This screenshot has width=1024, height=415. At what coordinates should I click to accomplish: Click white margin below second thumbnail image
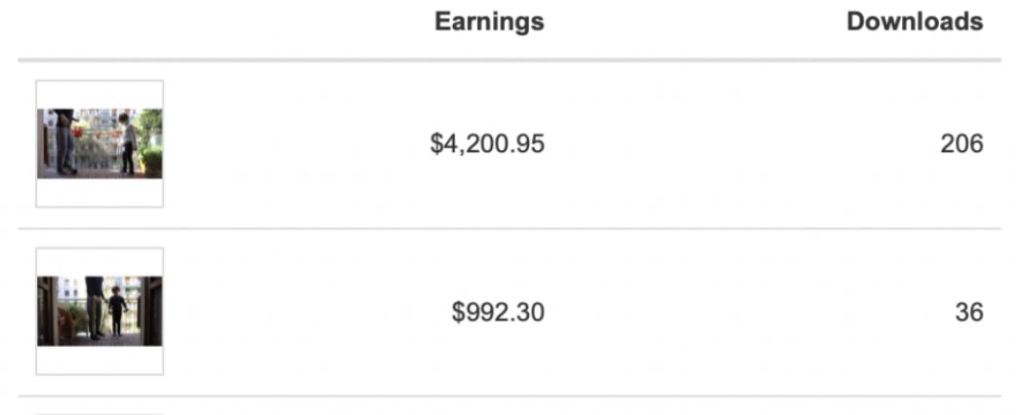100,360
